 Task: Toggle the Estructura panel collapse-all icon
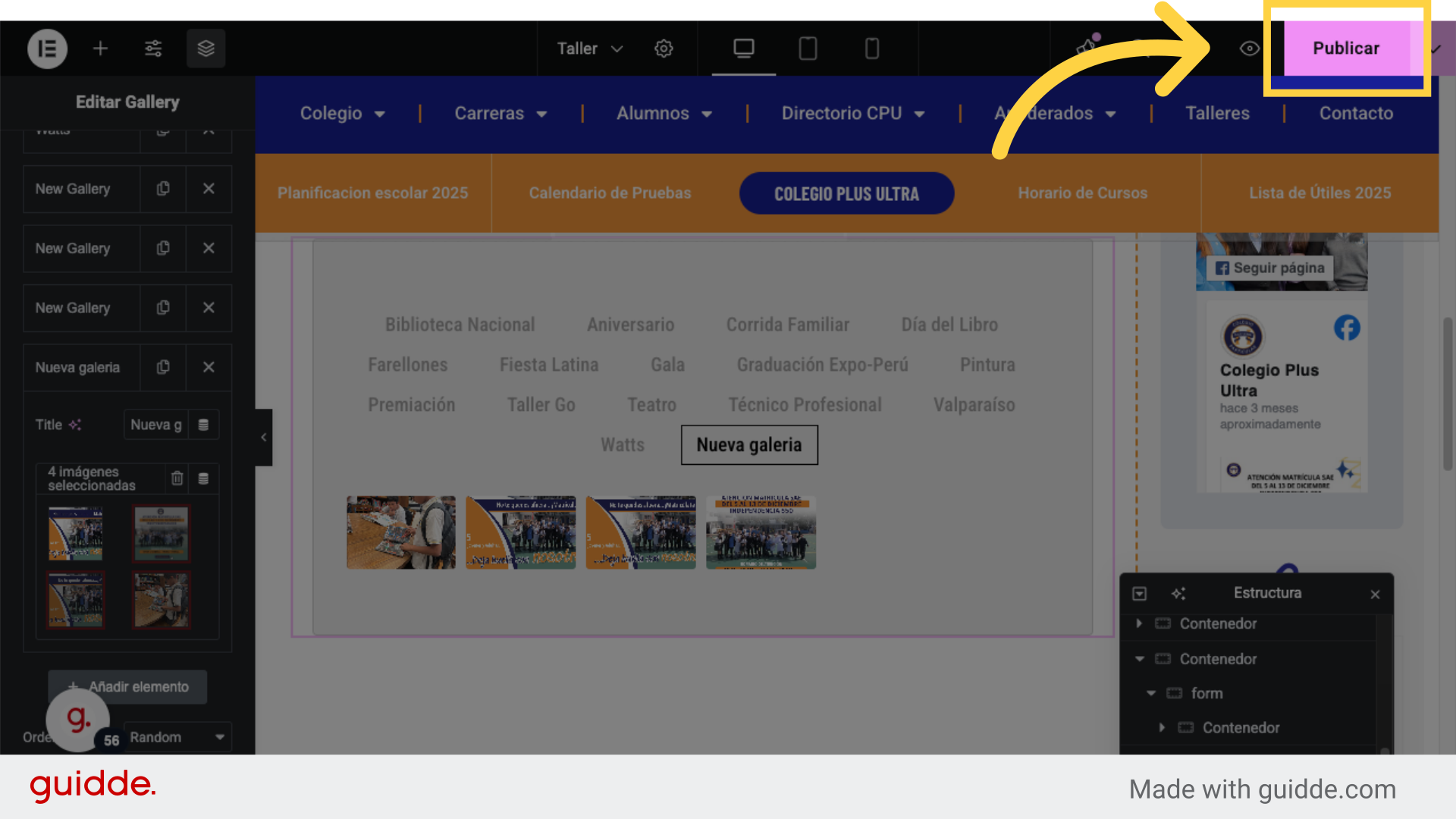[1139, 594]
